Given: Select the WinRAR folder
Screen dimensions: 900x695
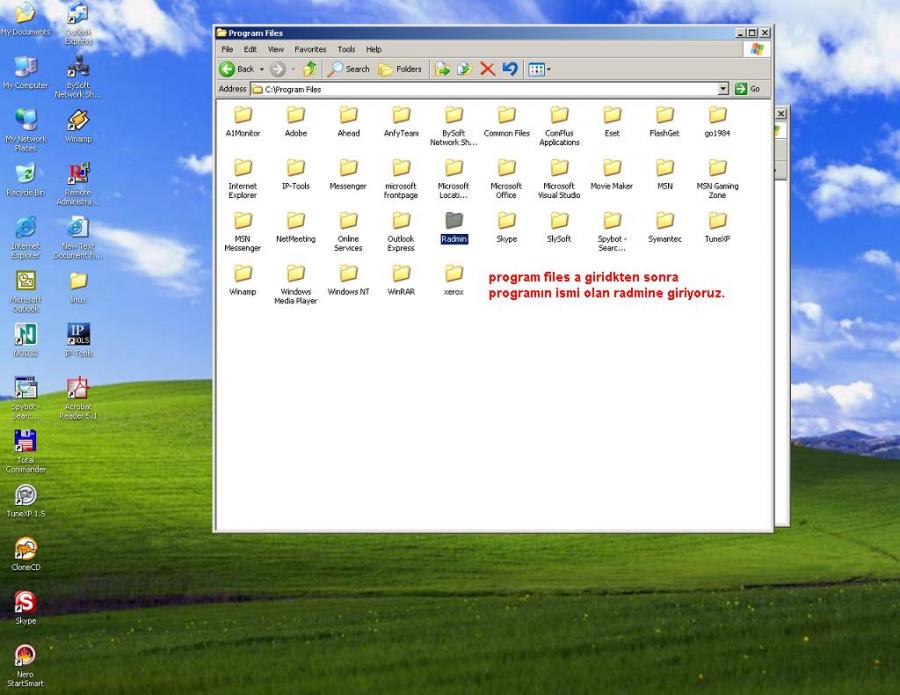Looking at the screenshot, I should 401,280.
